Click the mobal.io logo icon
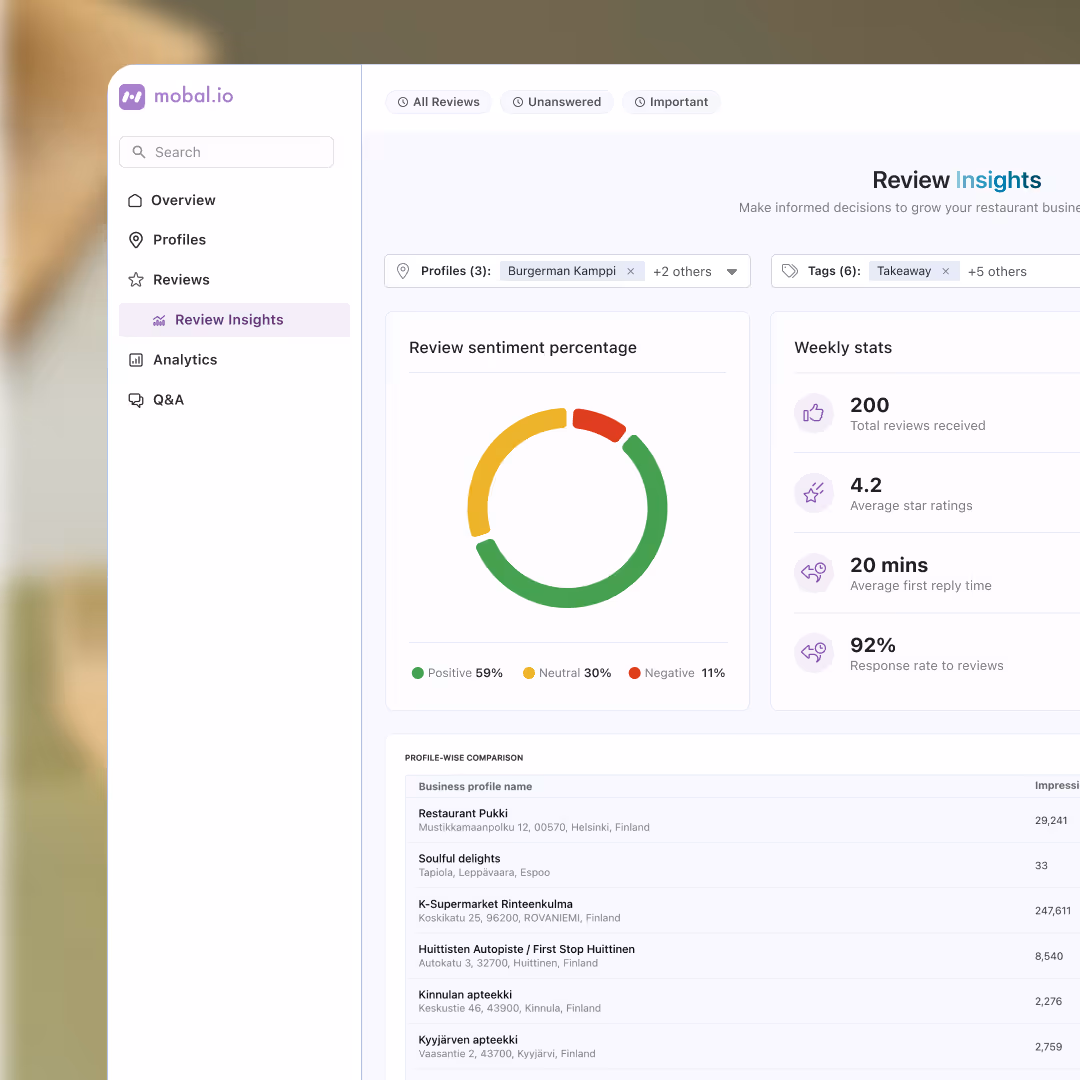Viewport: 1080px width, 1080px height. pyautogui.click(x=132, y=96)
